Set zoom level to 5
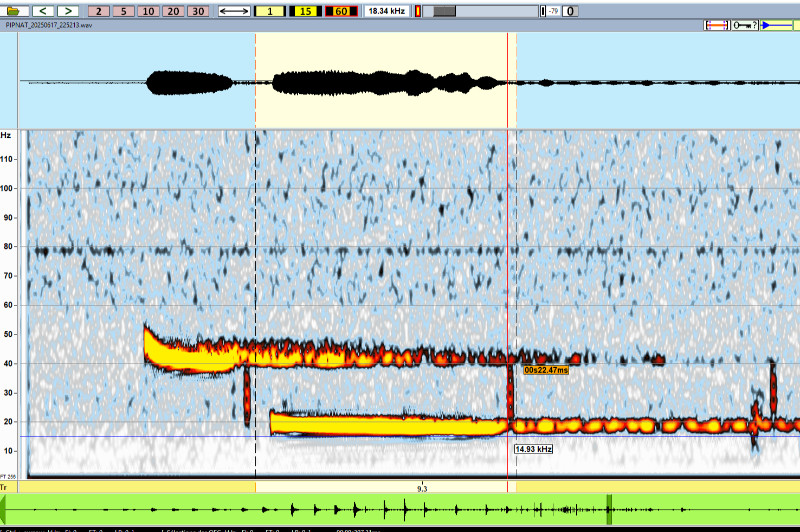 [x=123, y=11]
